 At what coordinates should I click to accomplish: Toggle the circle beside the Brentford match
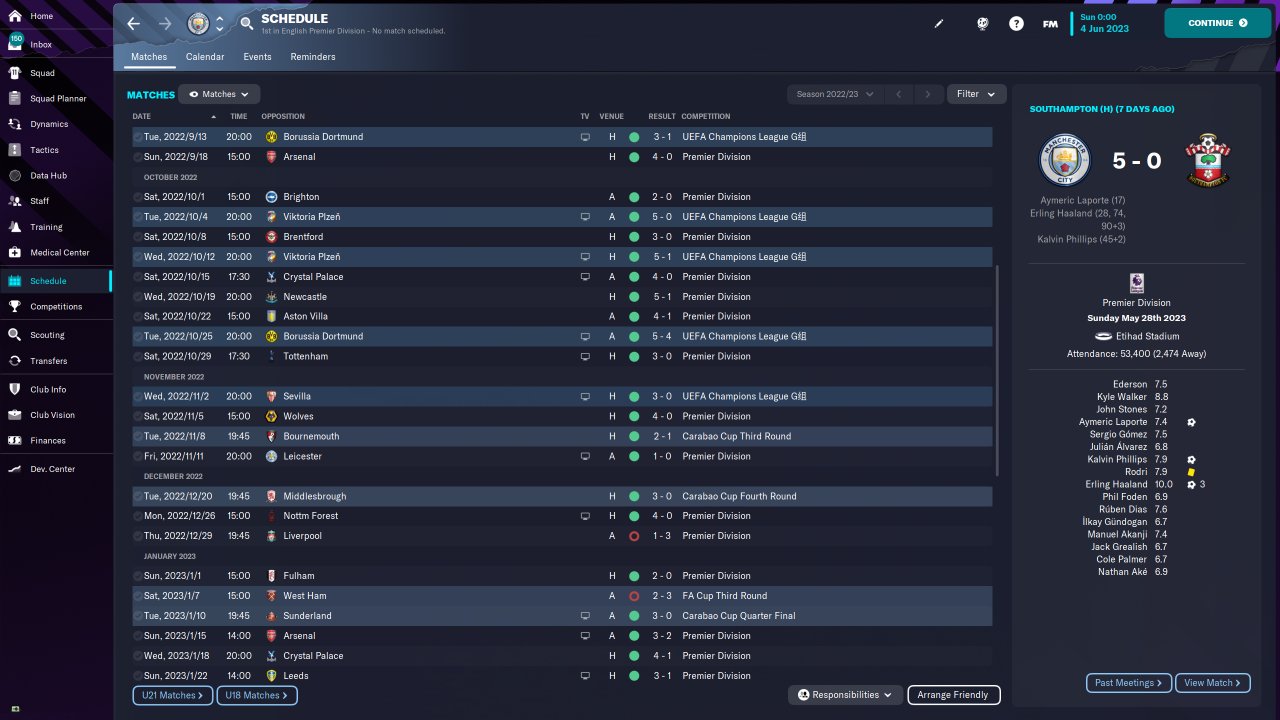click(x=138, y=237)
